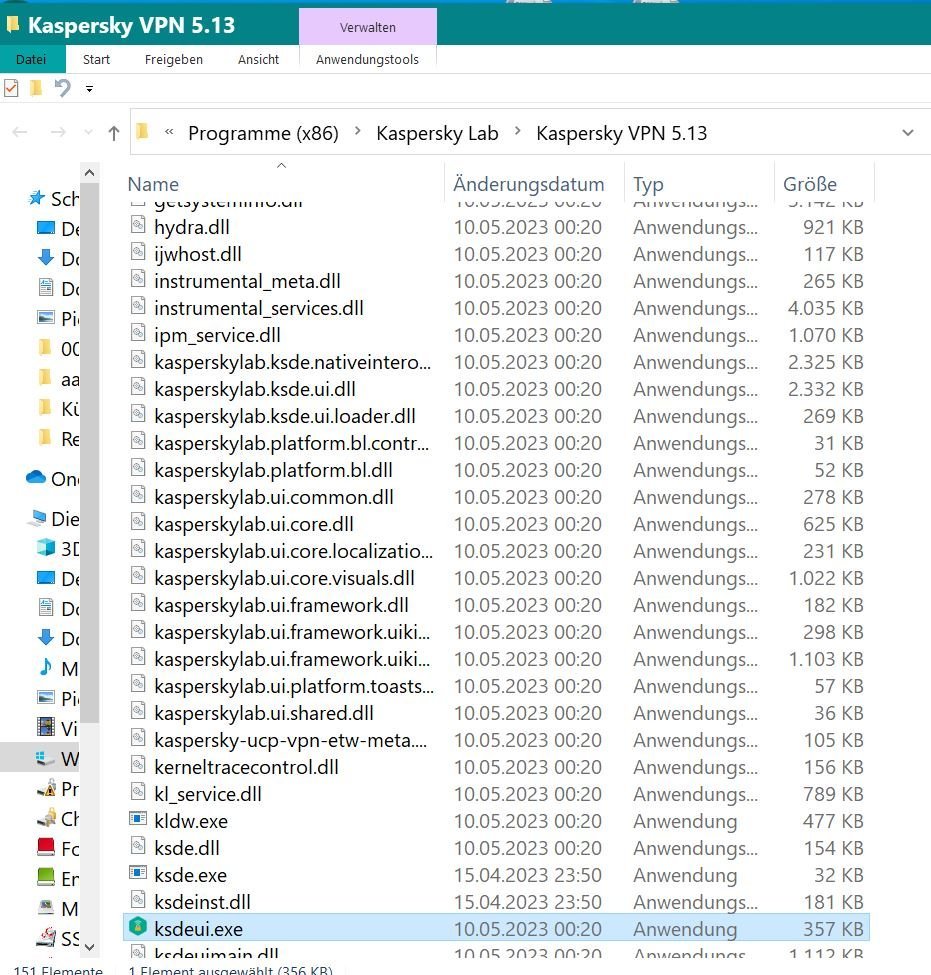Toggle the properties checkmark in quick access toolbar
This screenshot has width=931, height=975.
tap(12, 88)
